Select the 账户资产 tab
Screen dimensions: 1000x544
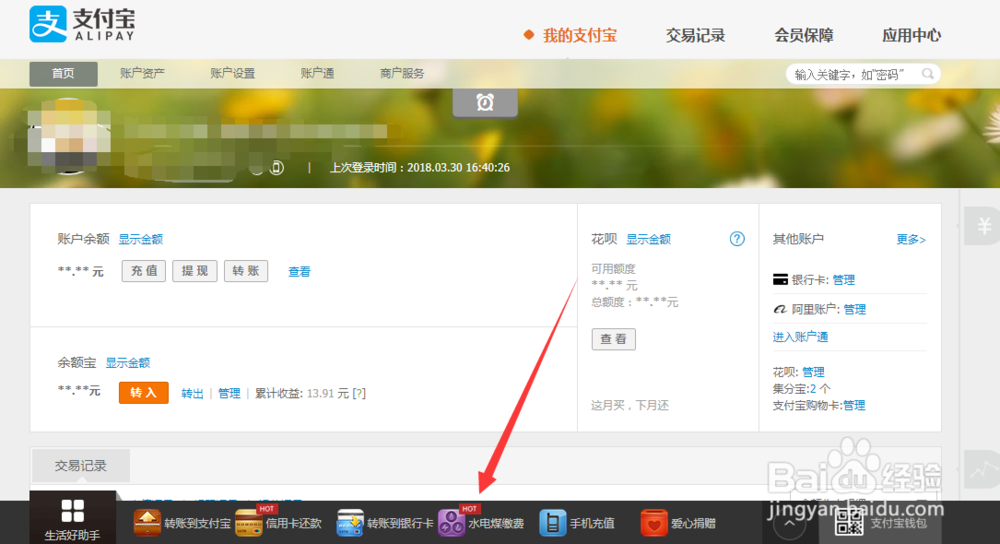142,73
